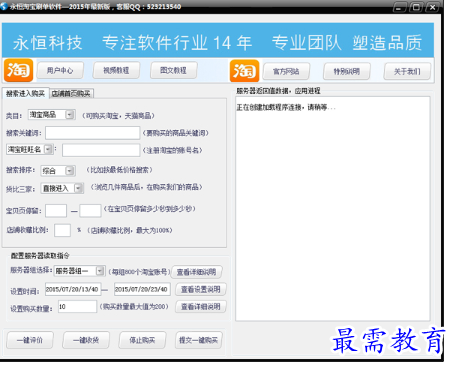Click the 停止购买 stop purchase button
The image size is (454, 372).
click(142, 340)
